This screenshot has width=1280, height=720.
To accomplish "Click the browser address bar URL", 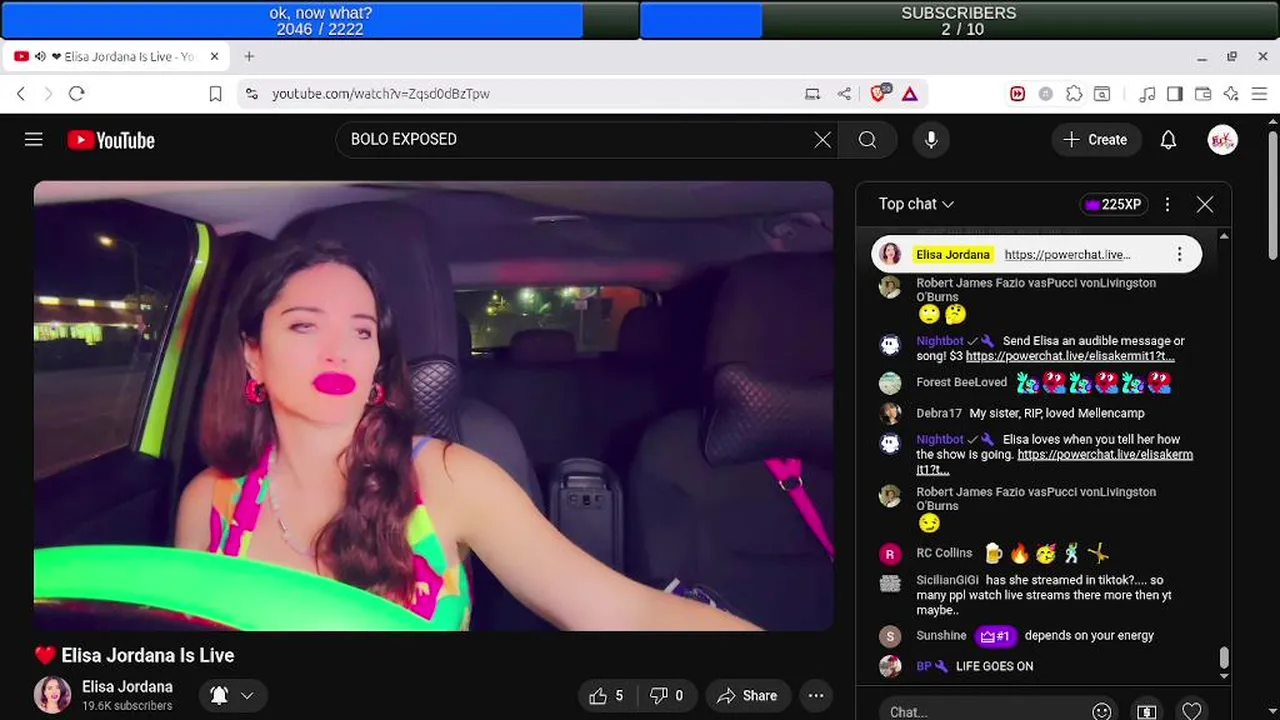I will tap(381, 94).
